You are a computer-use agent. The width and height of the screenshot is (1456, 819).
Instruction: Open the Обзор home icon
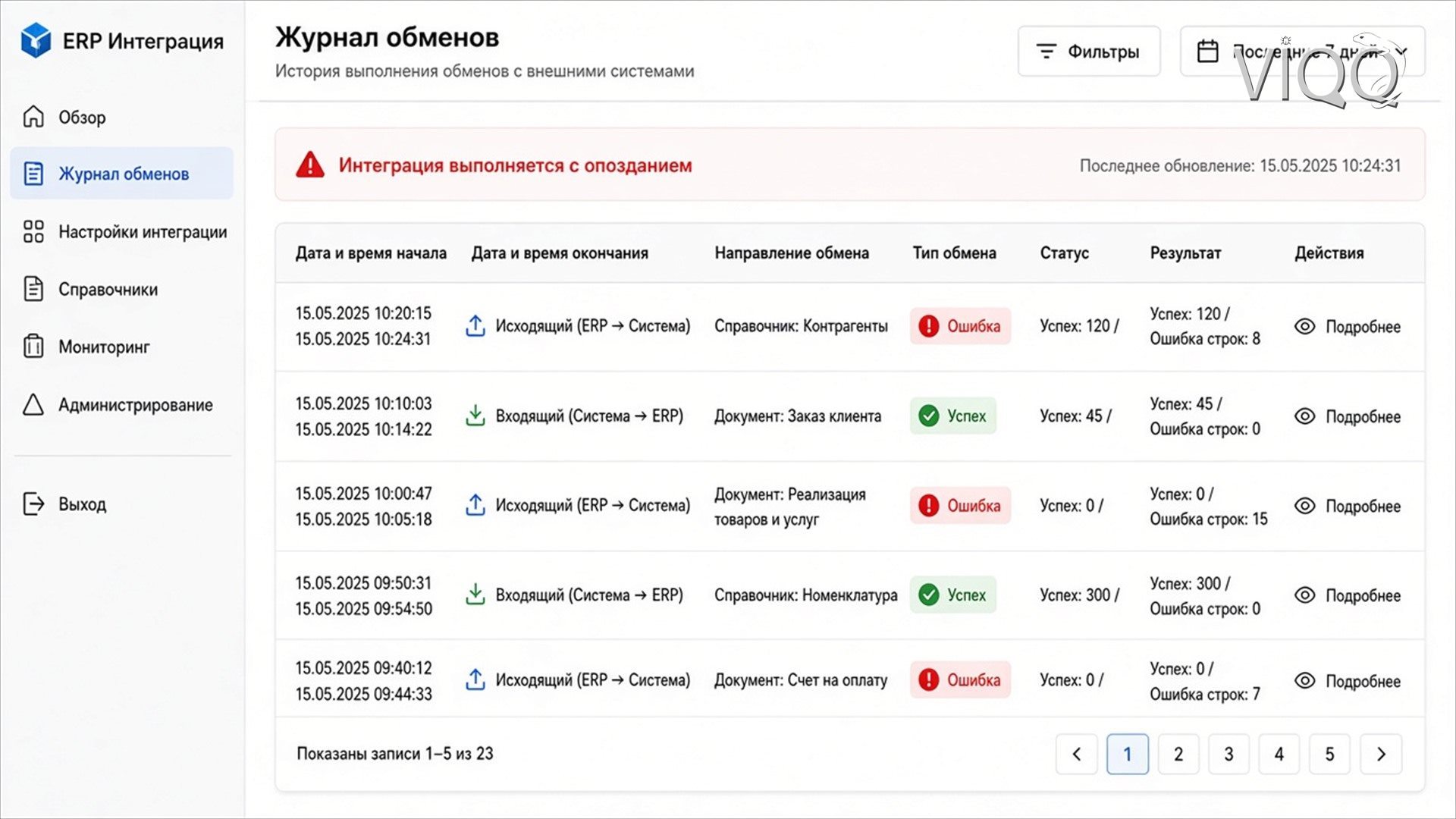pos(33,117)
